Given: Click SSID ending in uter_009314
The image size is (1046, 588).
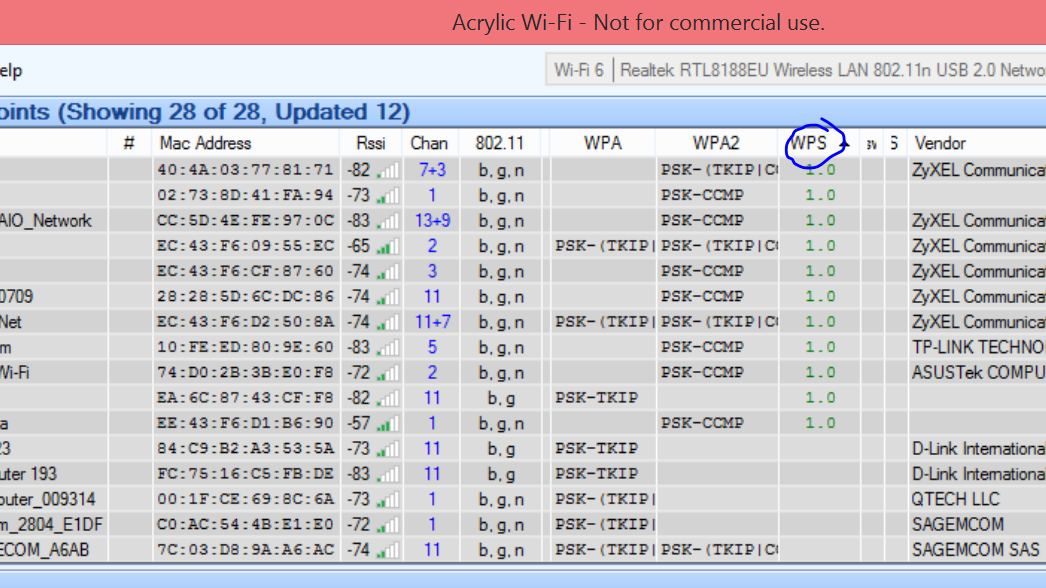Looking at the screenshot, I should 47,500.
